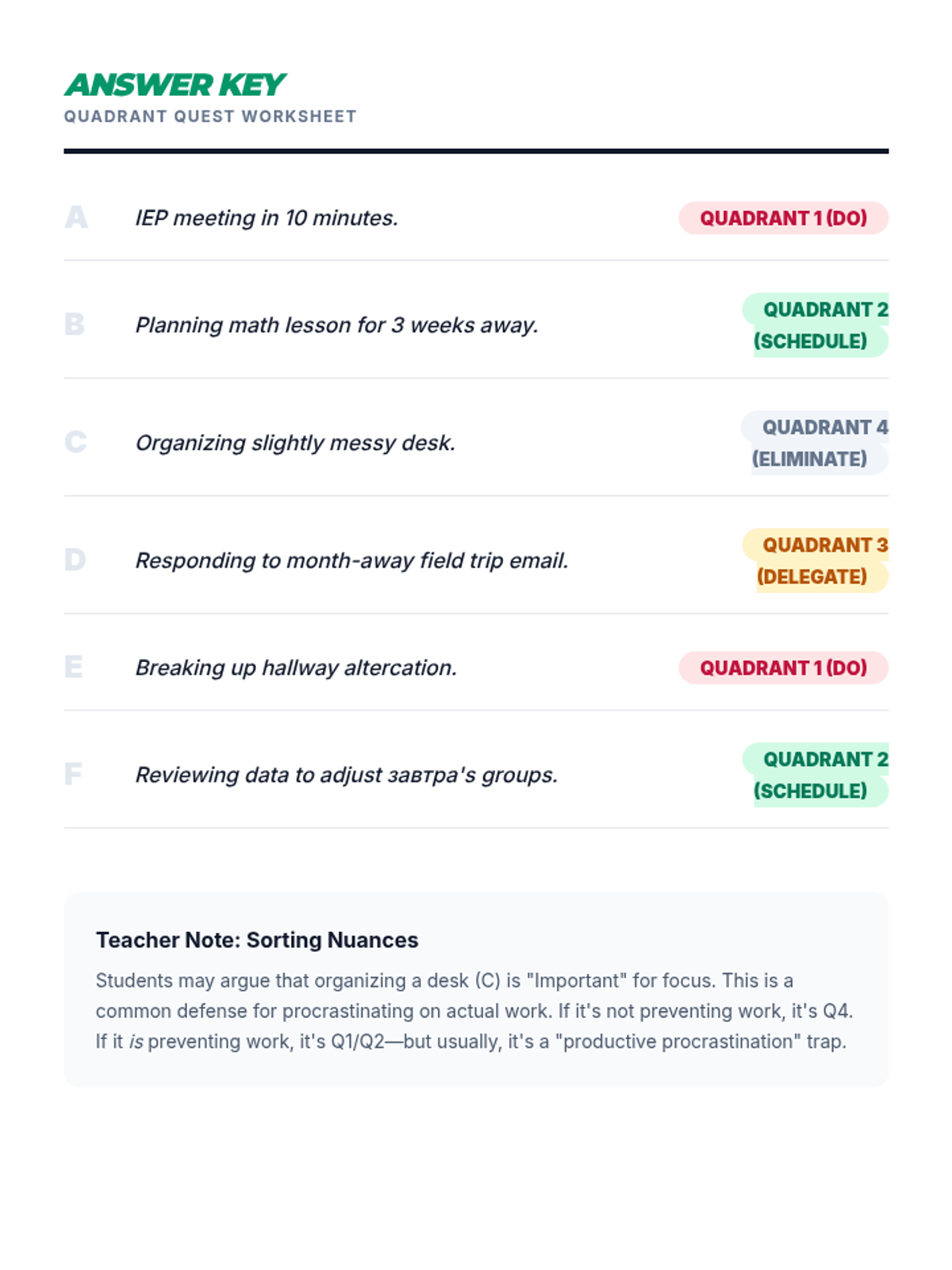Click the Quadrant 2 badge for the math lesson
Screen dimensions: 952x1270
[x=817, y=325]
